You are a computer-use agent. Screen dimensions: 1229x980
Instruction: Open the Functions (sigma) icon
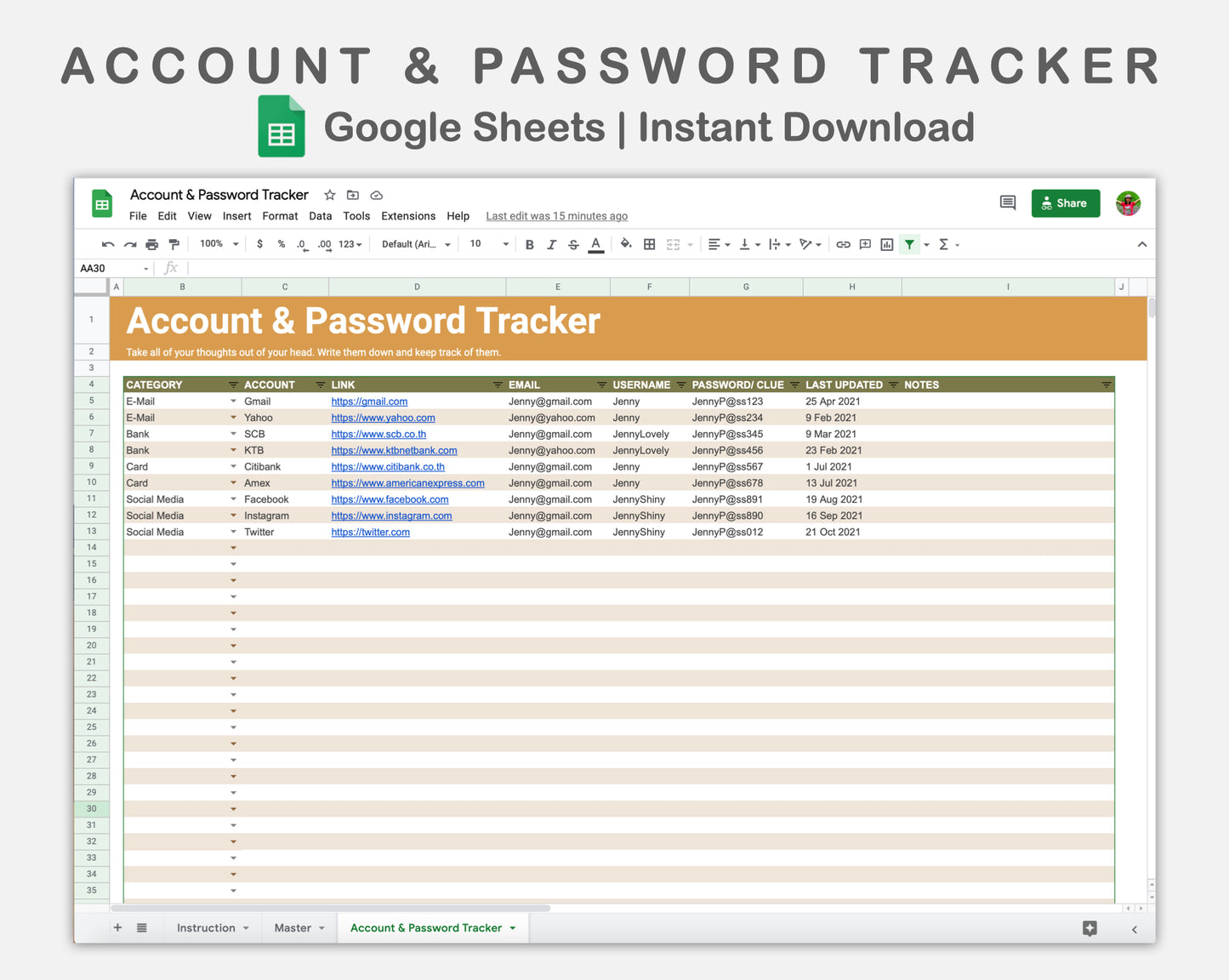coord(944,244)
